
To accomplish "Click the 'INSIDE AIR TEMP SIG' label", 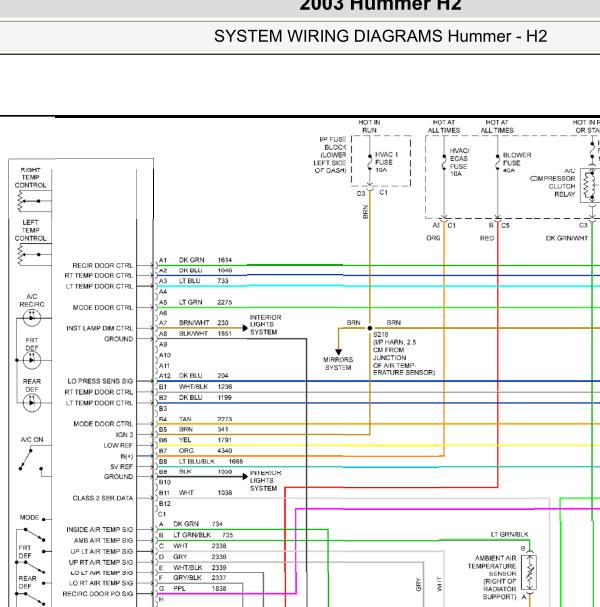I will [99, 530].
